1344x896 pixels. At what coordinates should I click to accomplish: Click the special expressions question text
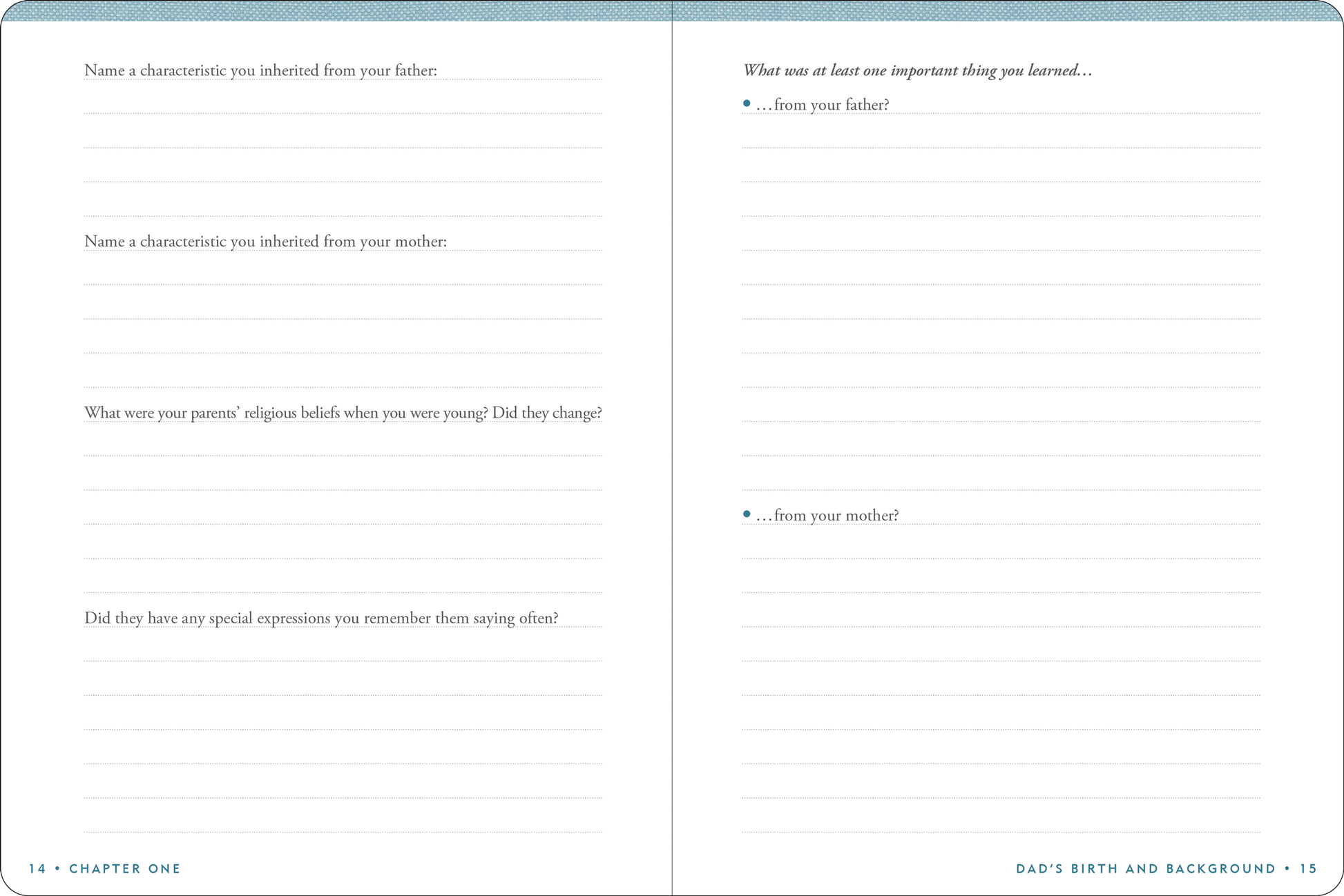pyautogui.click(x=321, y=618)
